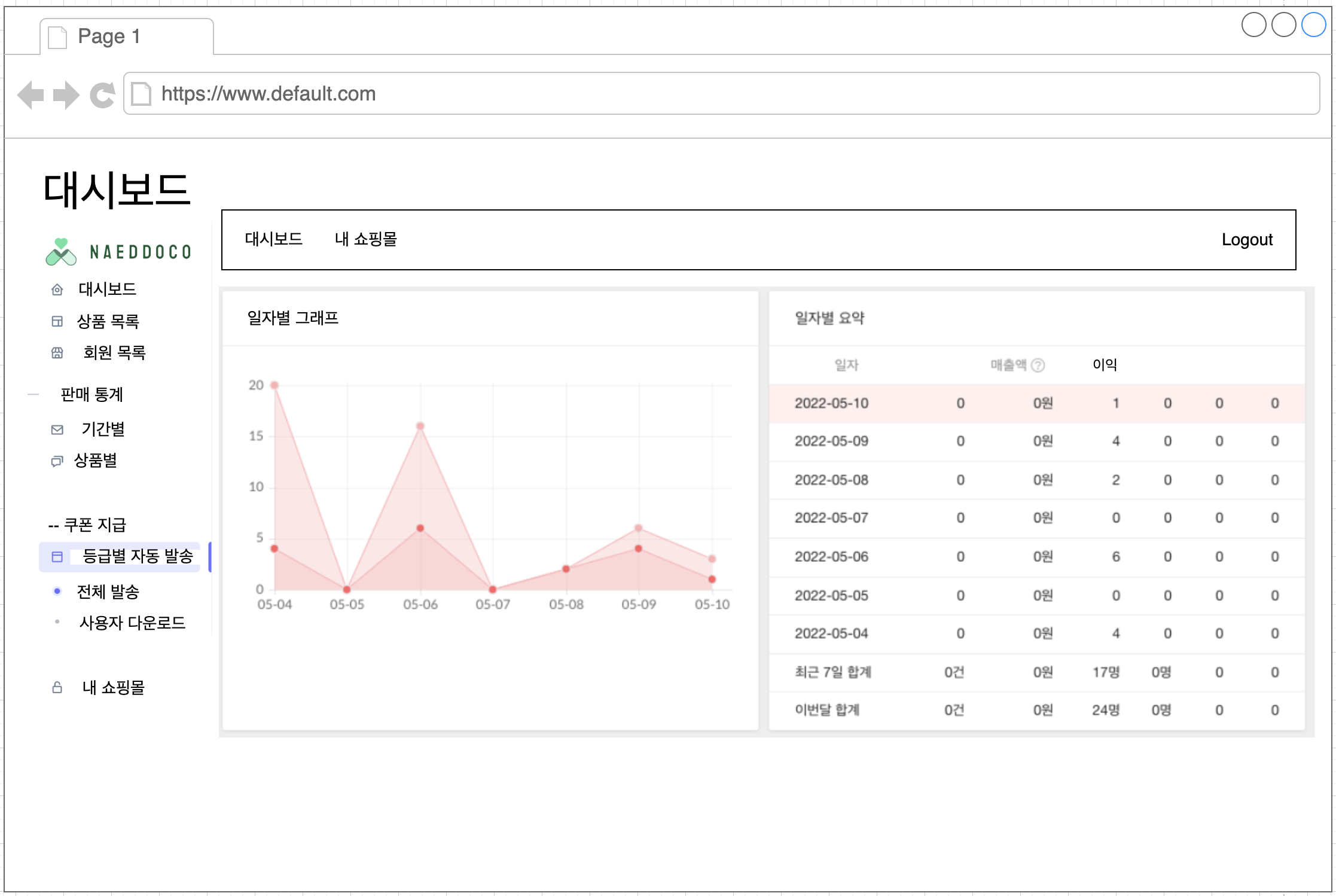The width and height of the screenshot is (1336, 896).
Task: Click the table icon beside 상품 목록
Action: coord(57,322)
